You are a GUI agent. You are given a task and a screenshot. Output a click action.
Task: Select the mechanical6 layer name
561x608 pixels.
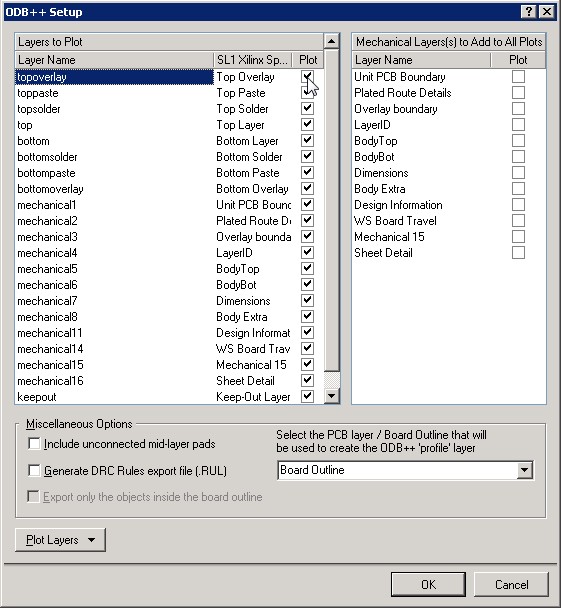click(47, 285)
